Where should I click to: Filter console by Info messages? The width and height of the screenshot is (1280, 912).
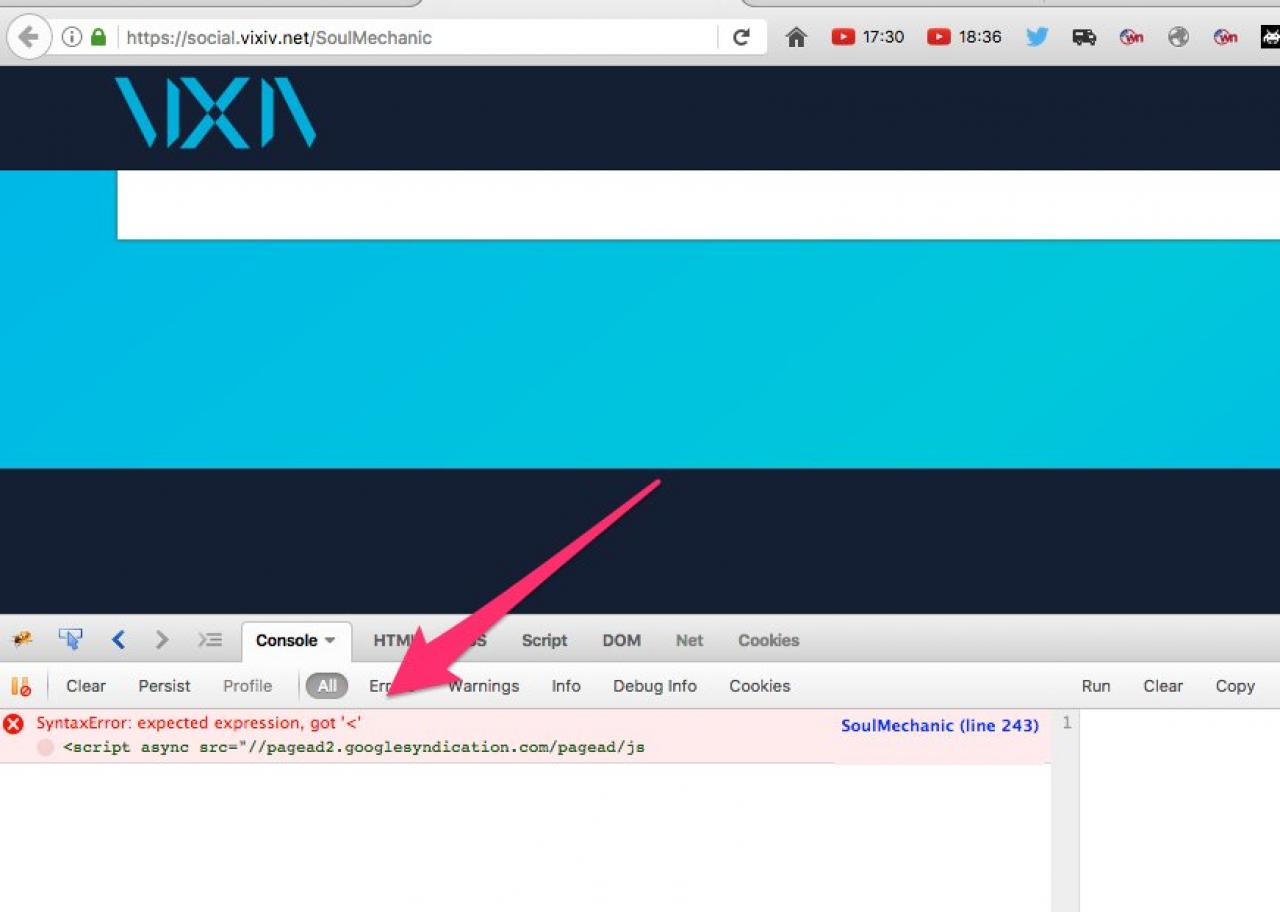[566, 686]
